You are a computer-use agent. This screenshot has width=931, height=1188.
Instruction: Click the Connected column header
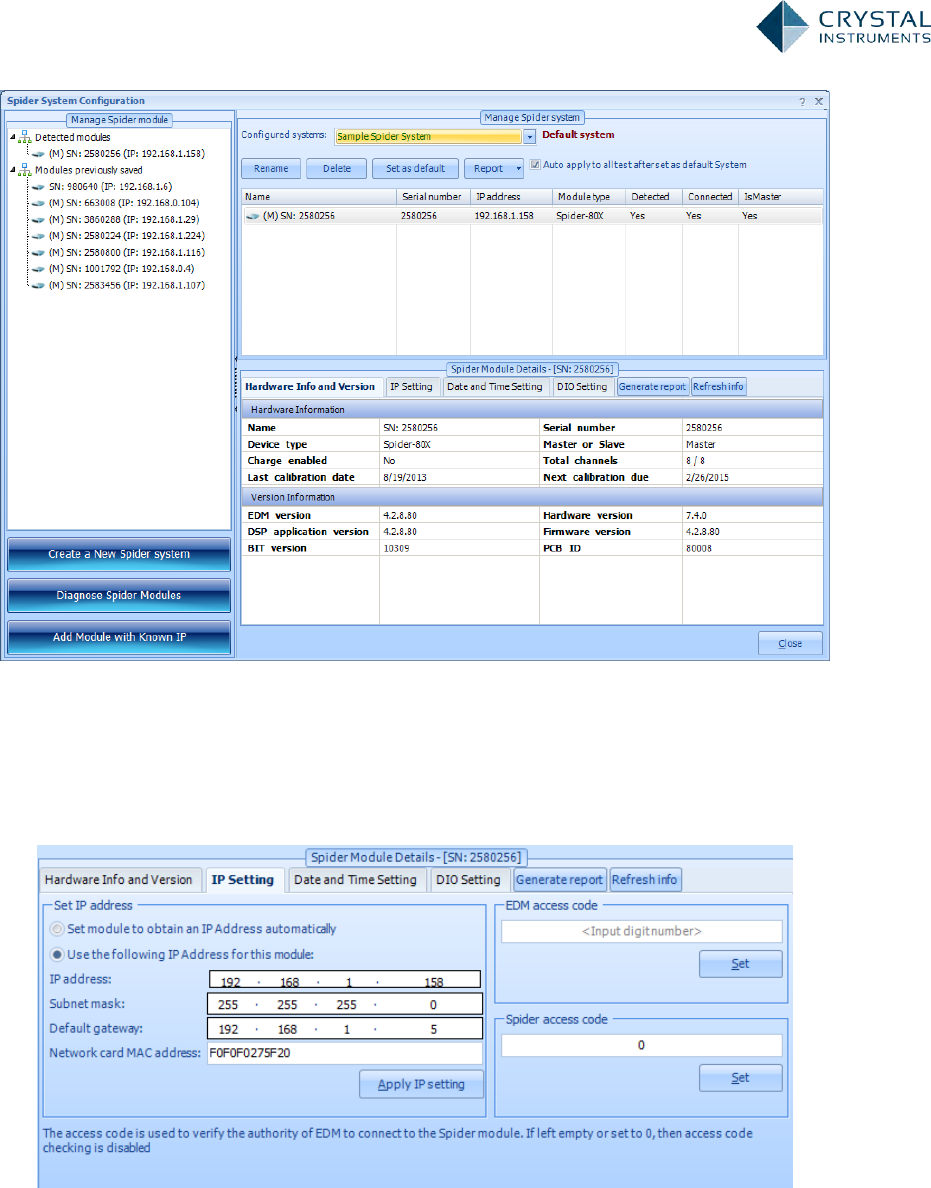coord(711,196)
